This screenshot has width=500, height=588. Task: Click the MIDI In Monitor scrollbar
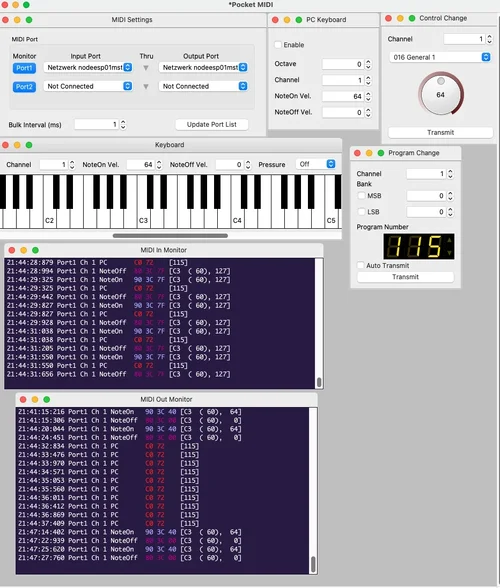[x=319, y=382]
